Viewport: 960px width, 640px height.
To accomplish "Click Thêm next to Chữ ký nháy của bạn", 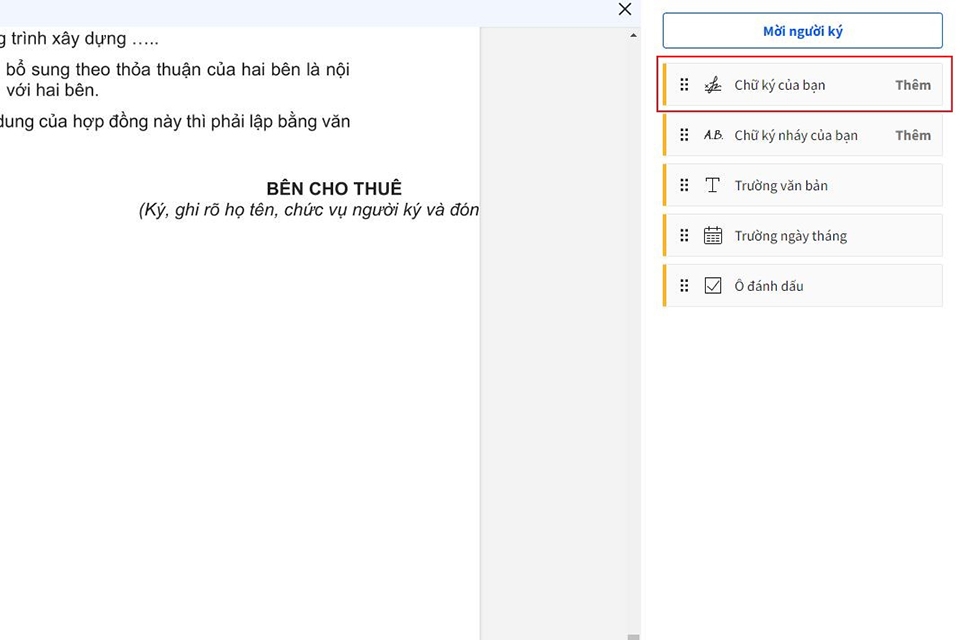I will click(x=912, y=135).
